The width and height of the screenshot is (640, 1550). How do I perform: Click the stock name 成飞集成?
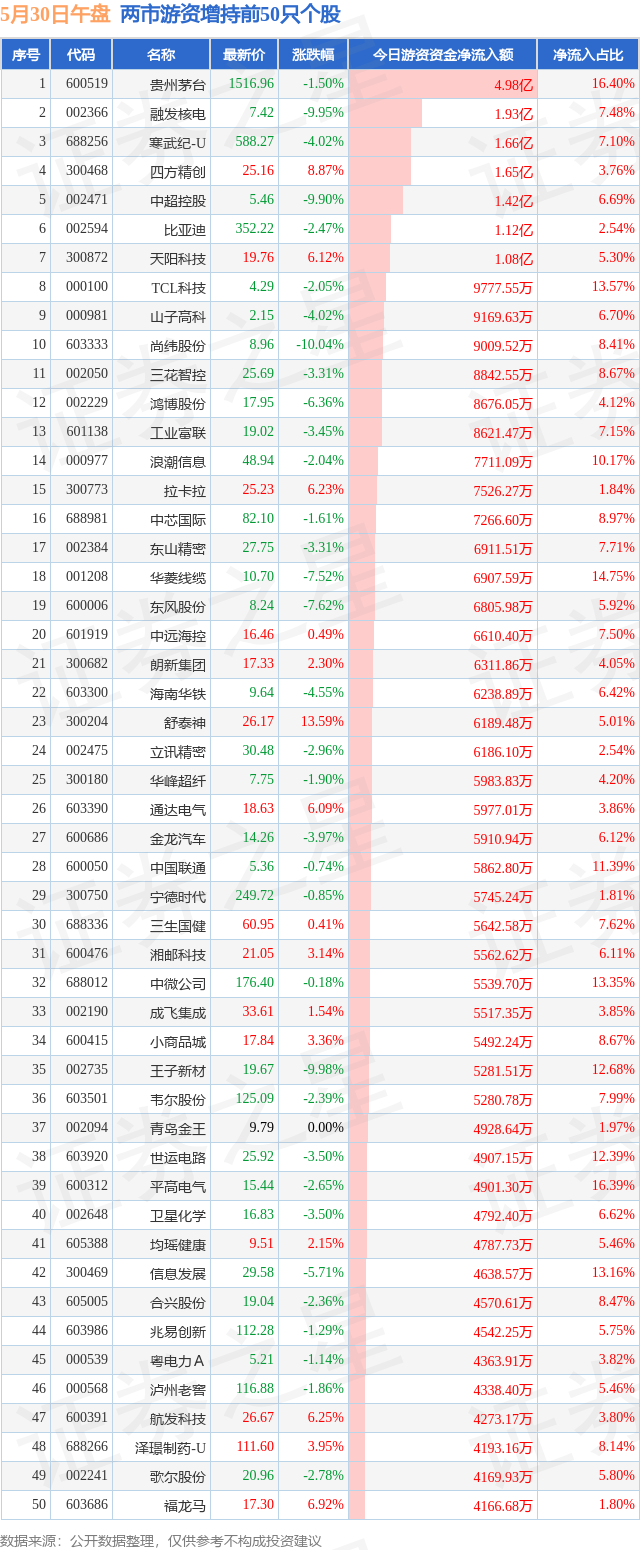(178, 1013)
